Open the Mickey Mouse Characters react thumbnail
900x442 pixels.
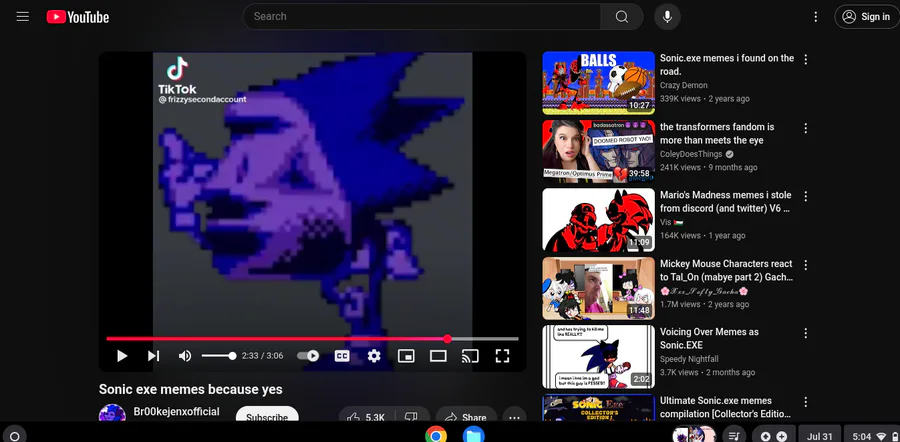(598, 288)
